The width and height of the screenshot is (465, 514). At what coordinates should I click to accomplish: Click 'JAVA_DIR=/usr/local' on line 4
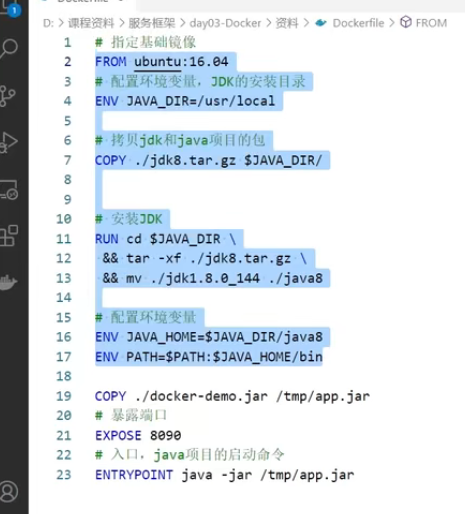(201, 101)
